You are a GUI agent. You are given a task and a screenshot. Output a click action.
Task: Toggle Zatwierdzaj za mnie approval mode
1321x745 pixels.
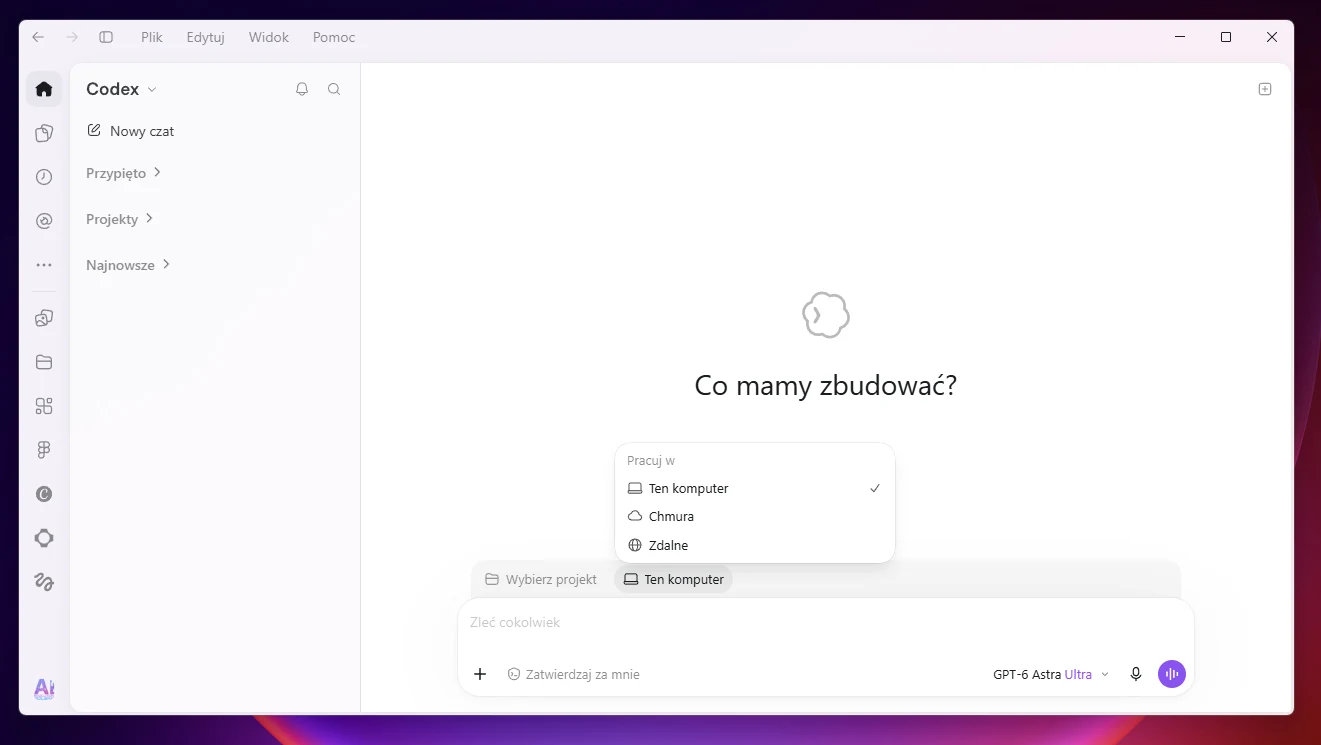[x=573, y=674]
